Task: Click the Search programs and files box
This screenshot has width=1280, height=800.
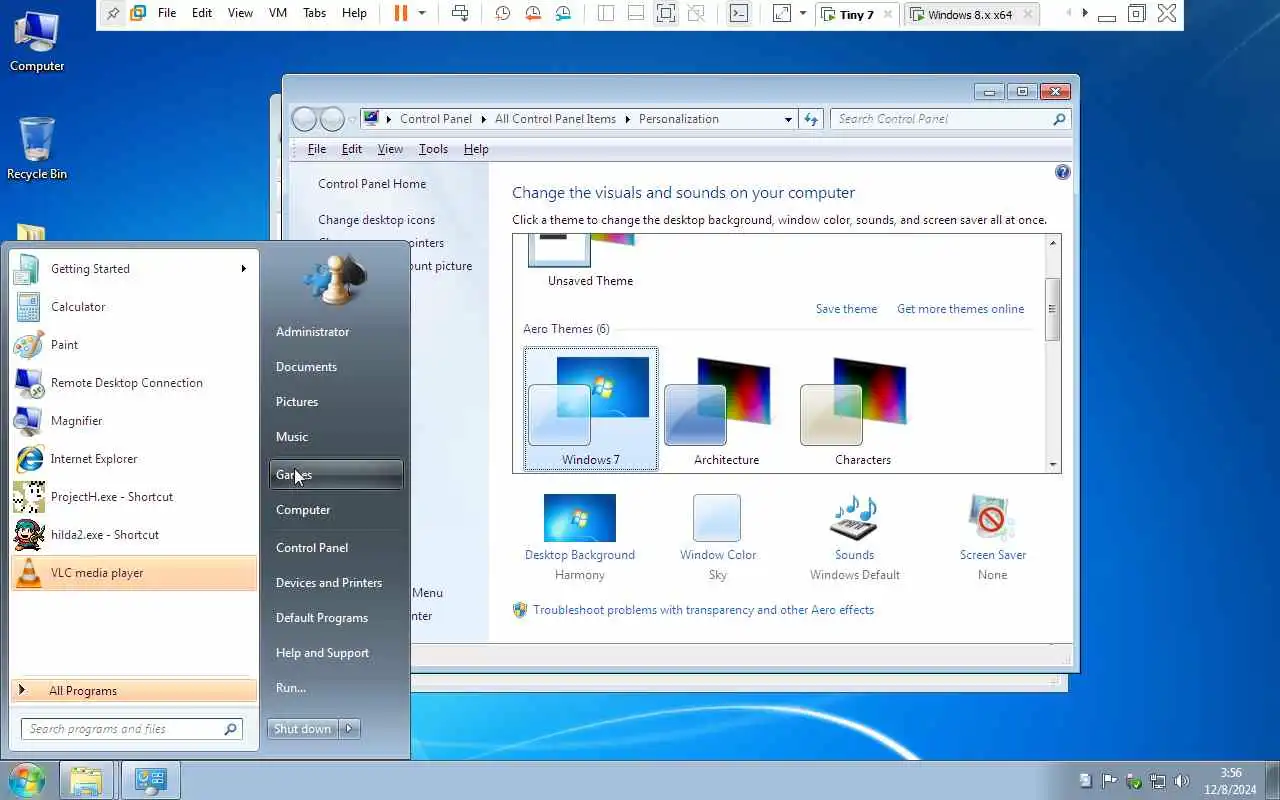Action: coord(132,729)
